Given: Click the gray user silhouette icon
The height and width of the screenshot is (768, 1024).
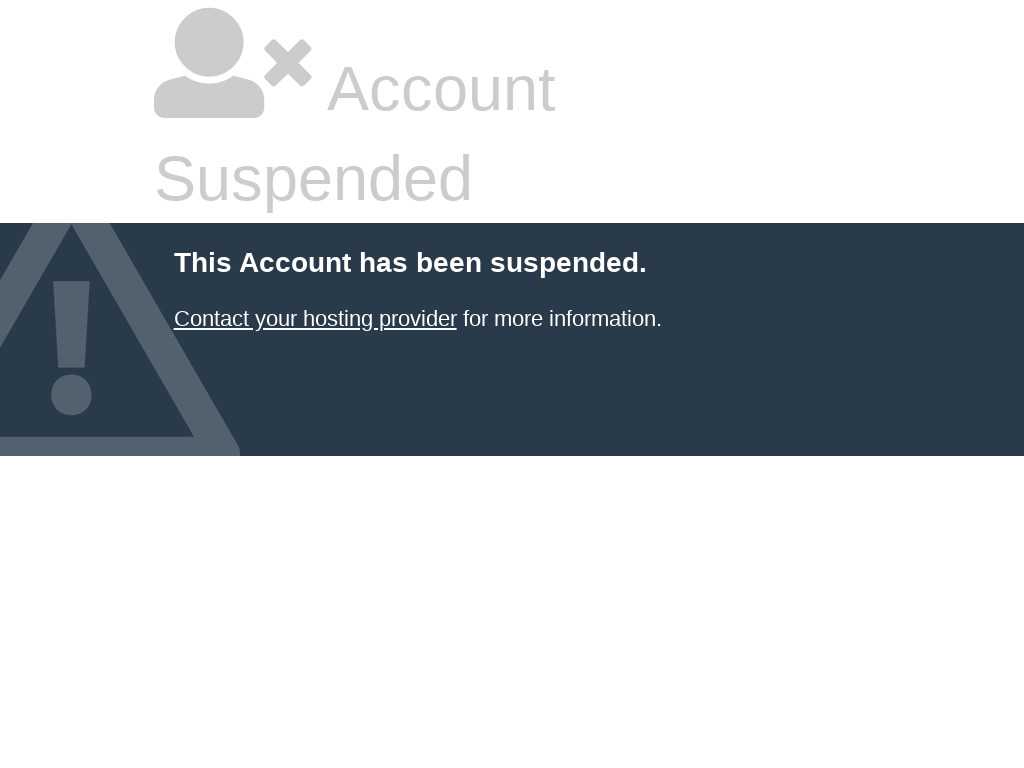Looking at the screenshot, I should click(x=209, y=63).
